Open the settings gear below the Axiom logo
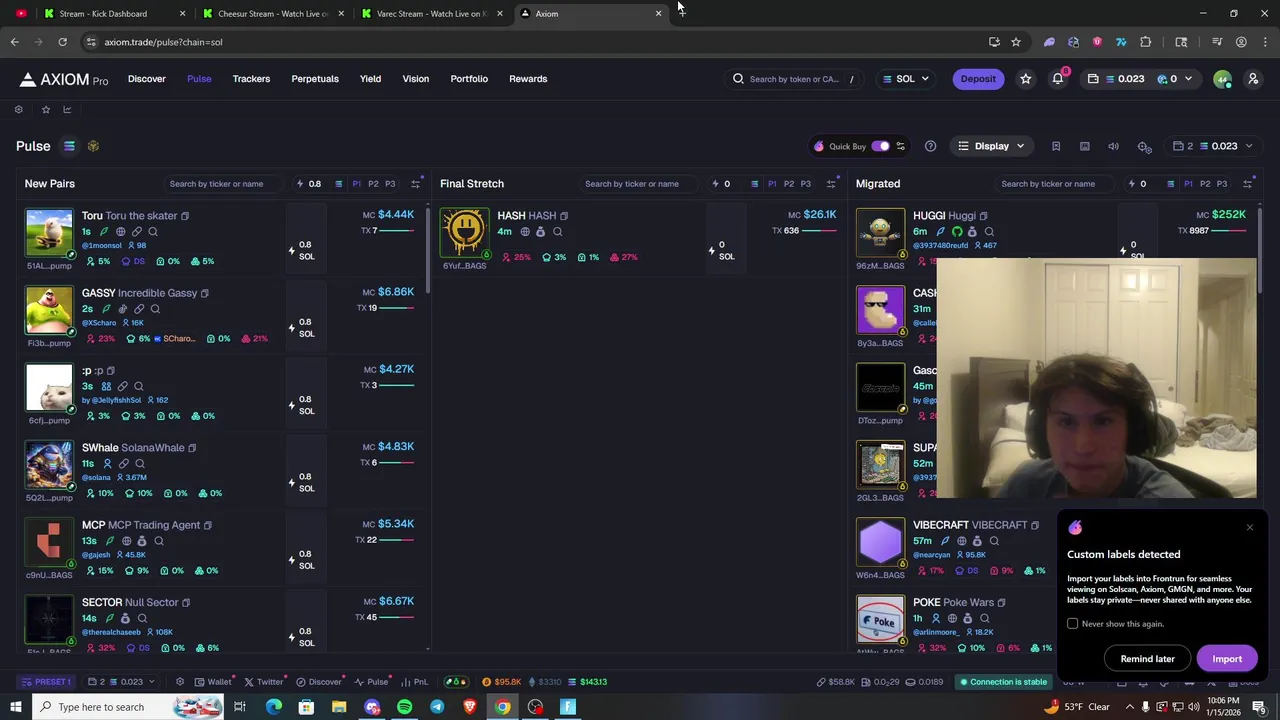The image size is (1280, 720). [x=18, y=109]
